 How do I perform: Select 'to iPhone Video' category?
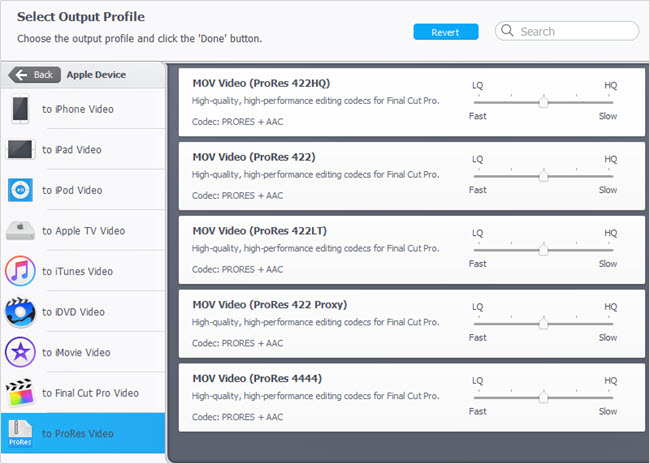pyautogui.click(x=83, y=109)
